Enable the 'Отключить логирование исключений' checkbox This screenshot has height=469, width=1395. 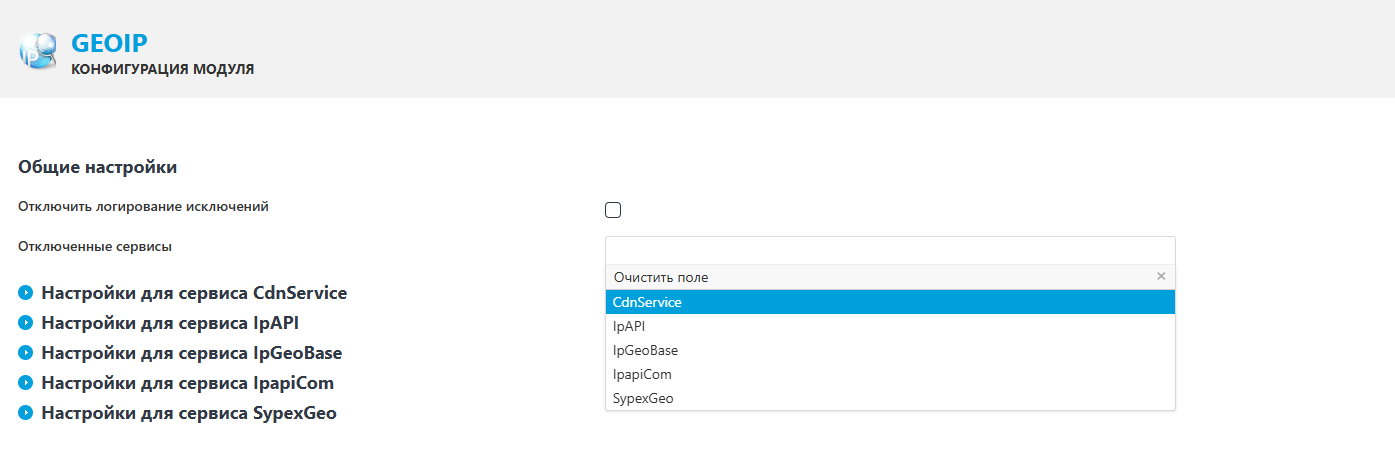613,210
